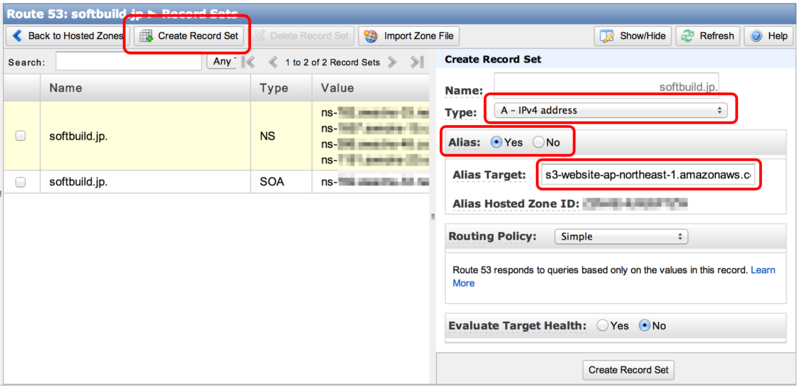Sort by the Type column header
The width and height of the screenshot is (800, 389).
point(281,88)
